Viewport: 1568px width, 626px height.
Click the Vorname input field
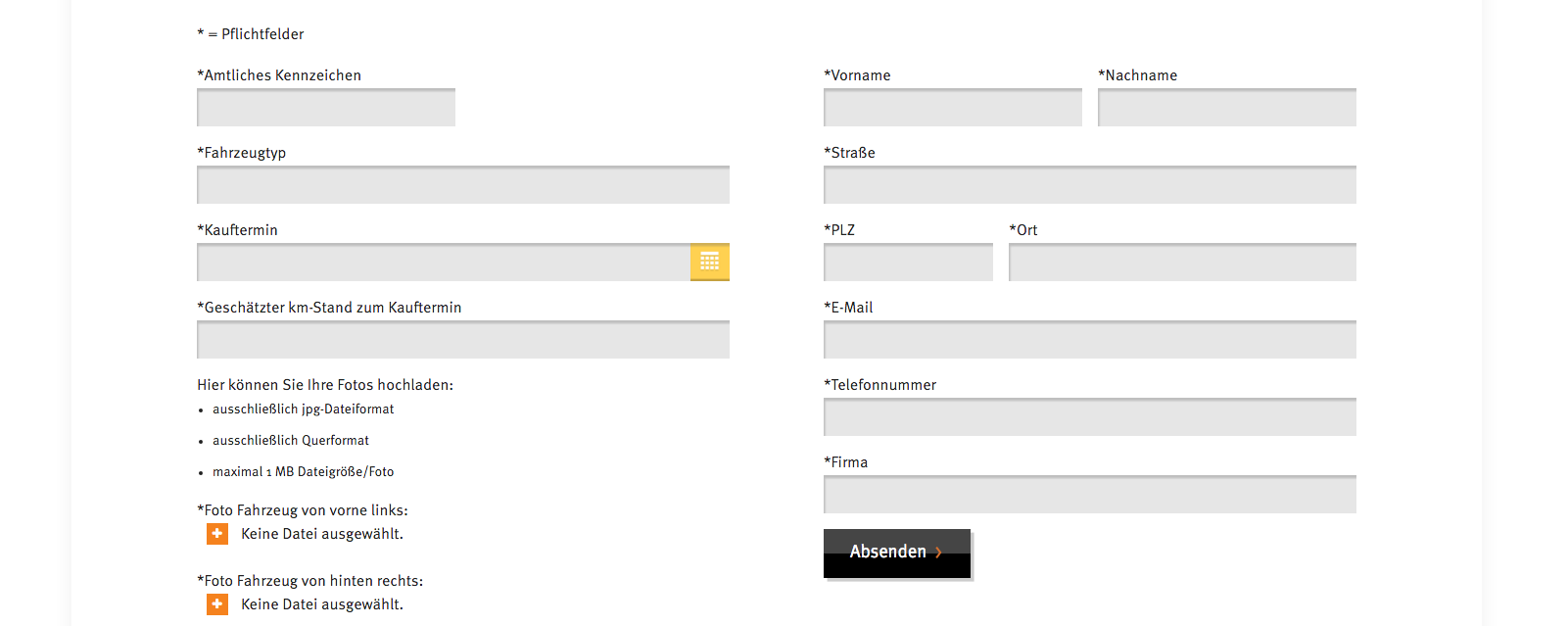(x=953, y=107)
